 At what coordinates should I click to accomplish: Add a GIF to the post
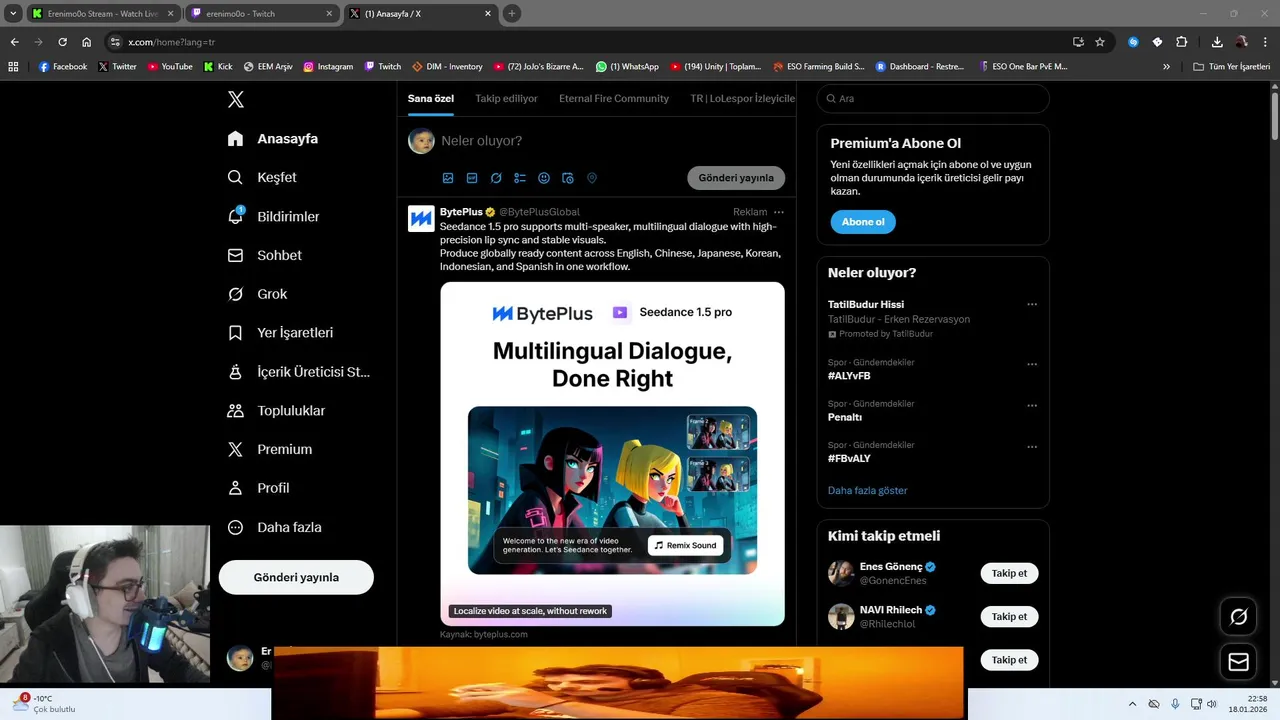[x=472, y=178]
